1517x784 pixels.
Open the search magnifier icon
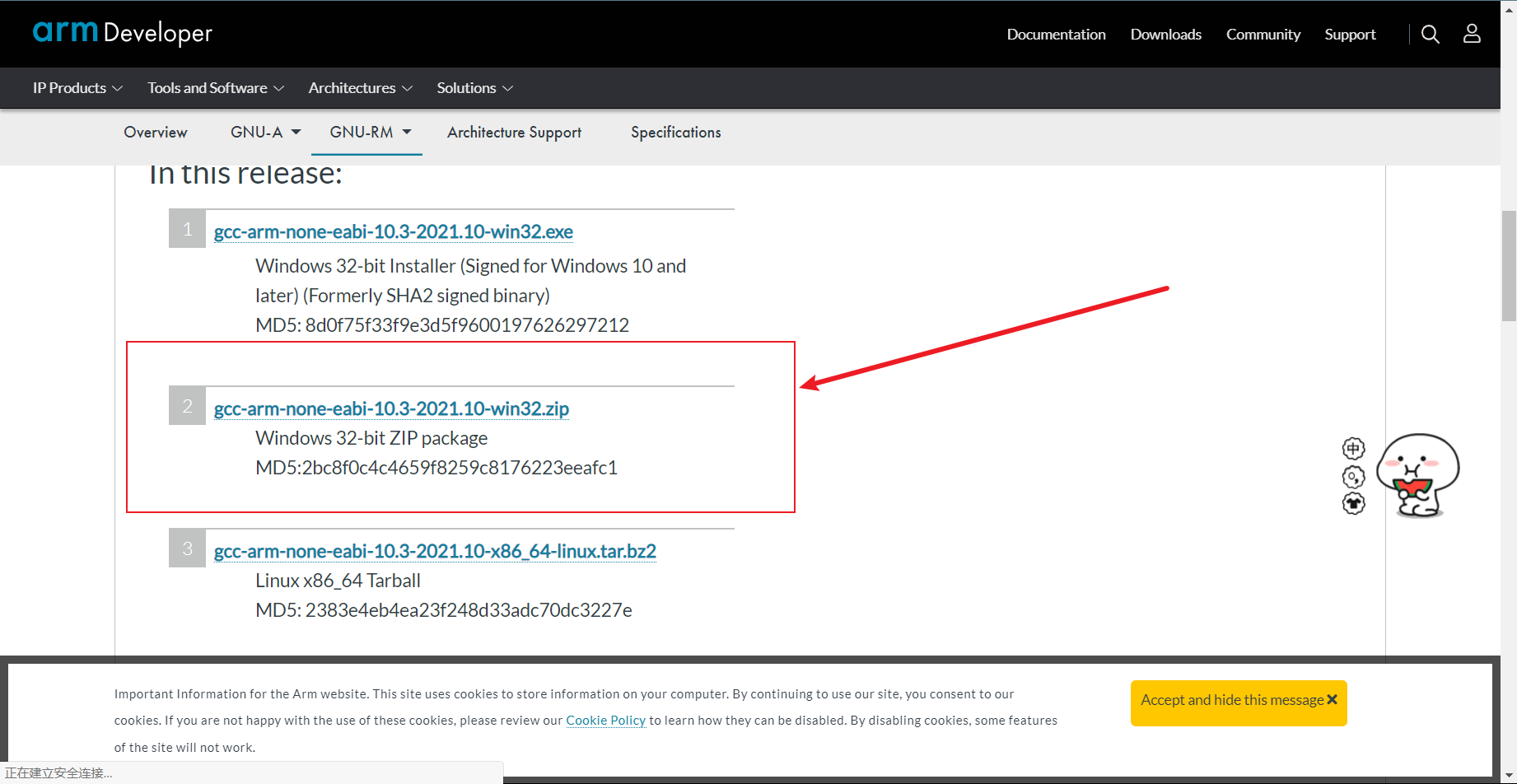tap(1431, 34)
